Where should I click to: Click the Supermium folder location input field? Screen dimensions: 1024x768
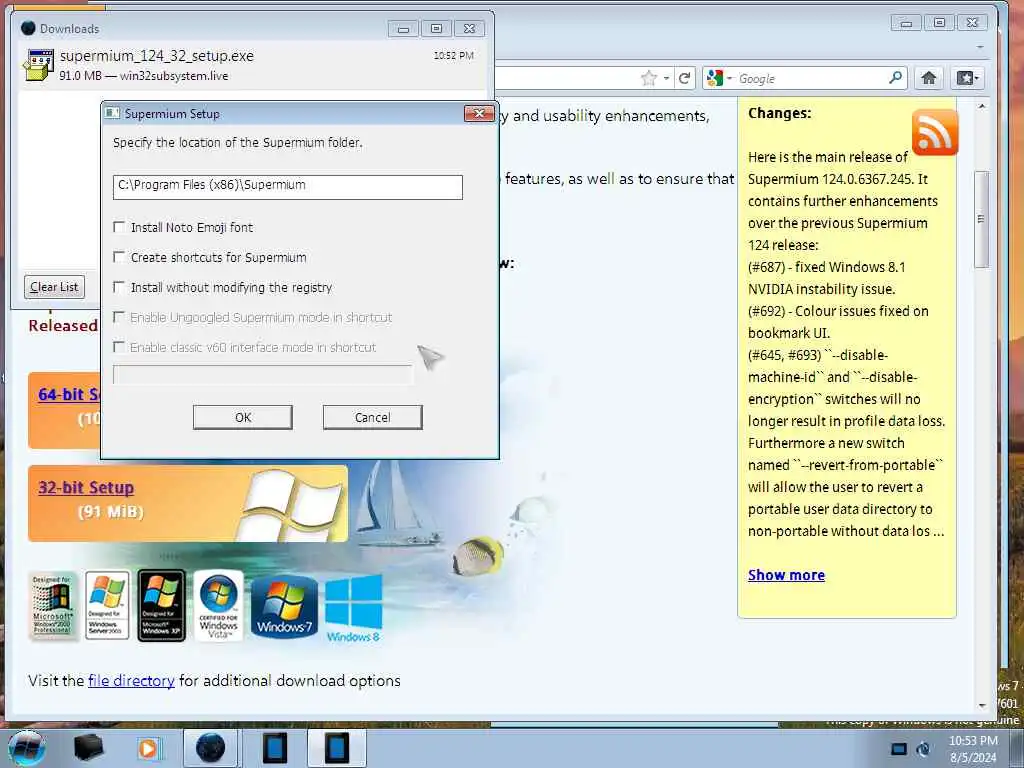(x=288, y=187)
